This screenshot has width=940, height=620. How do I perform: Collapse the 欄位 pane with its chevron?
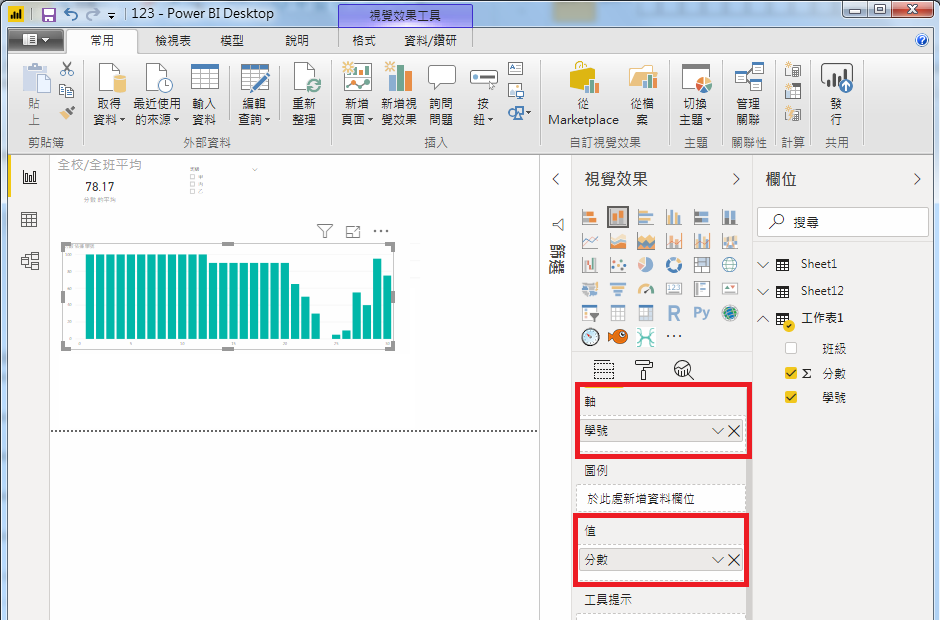[x=917, y=179]
